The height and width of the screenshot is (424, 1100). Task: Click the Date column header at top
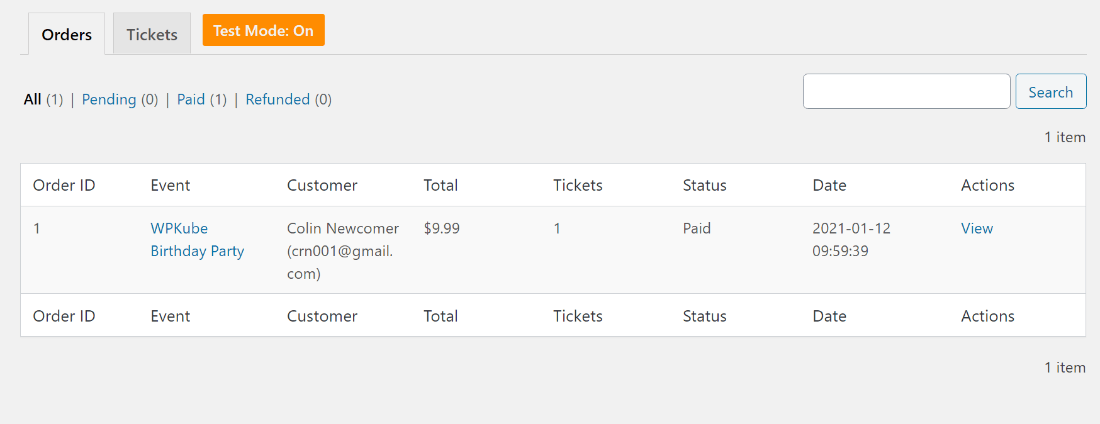829,185
